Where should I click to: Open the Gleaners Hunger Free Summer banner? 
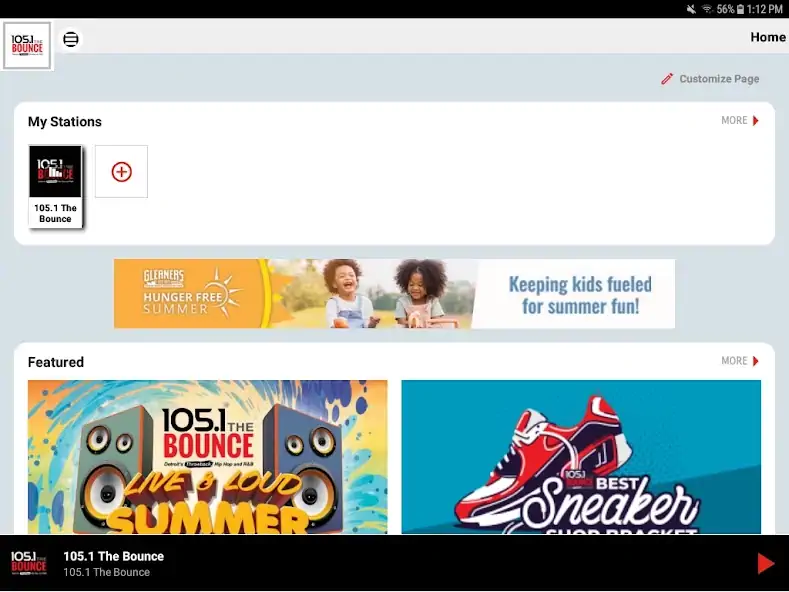(x=394, y=293)
